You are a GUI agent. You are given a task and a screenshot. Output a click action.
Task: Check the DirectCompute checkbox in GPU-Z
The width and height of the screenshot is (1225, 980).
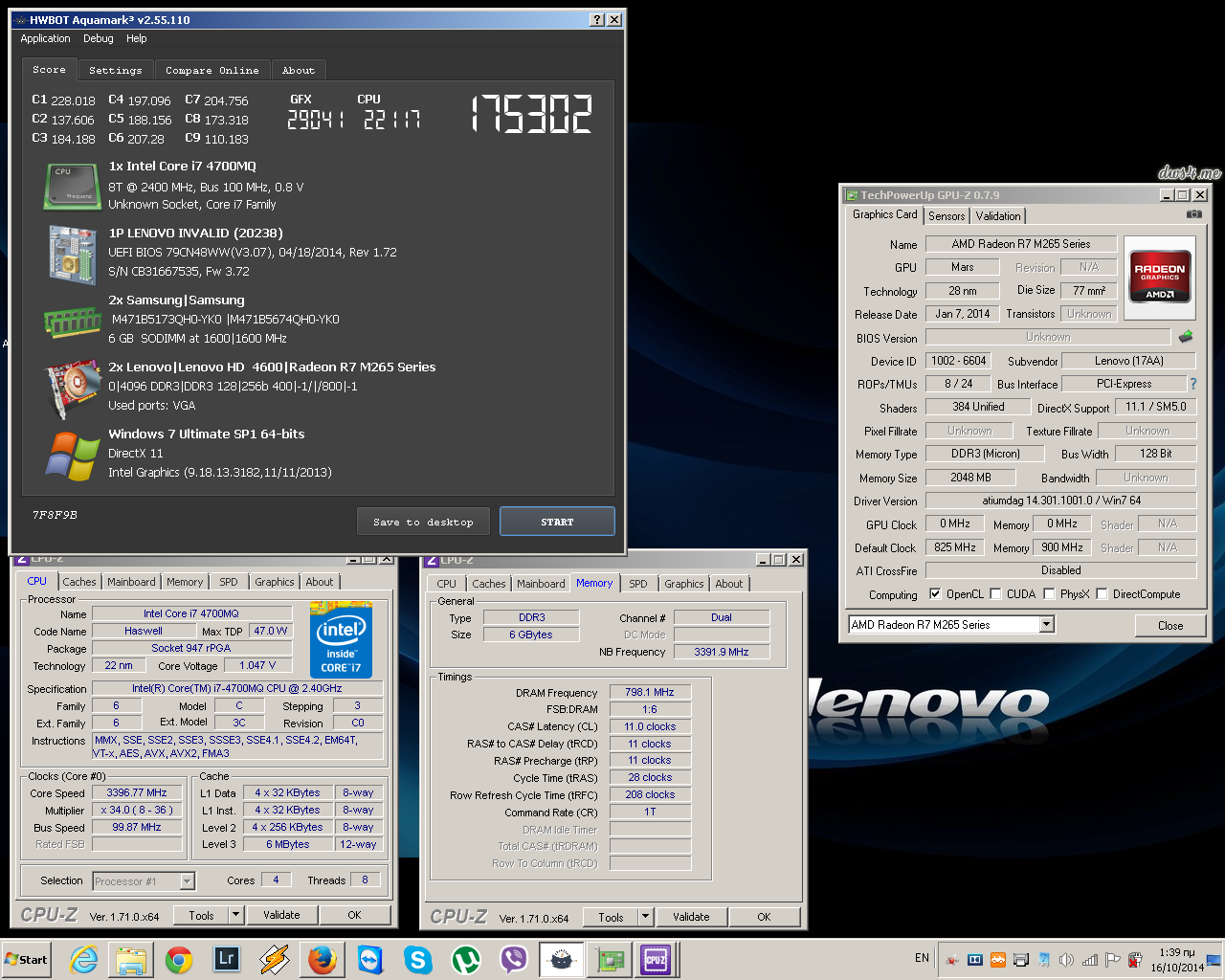coord(1102,593)
